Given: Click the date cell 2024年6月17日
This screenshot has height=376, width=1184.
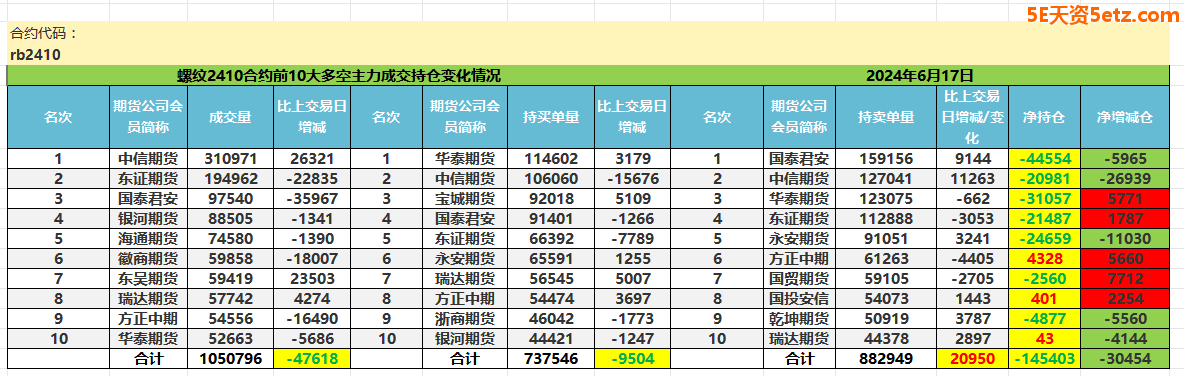Looking at the screenshot, I should (919, 76).
